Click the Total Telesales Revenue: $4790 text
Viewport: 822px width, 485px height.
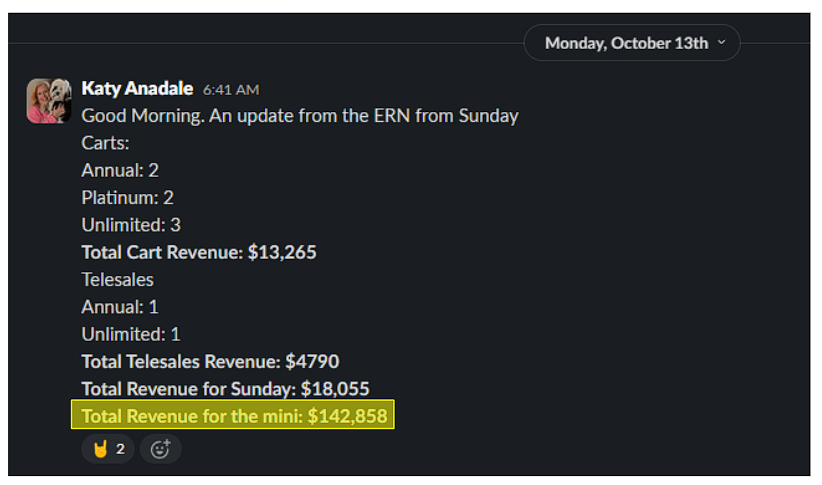click(210, 361)
